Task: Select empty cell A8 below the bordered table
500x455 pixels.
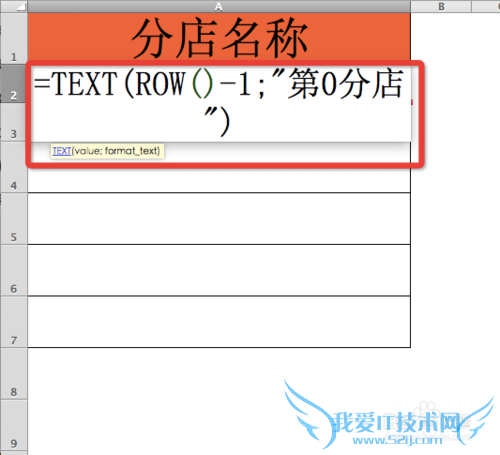Action: point(219,374)
